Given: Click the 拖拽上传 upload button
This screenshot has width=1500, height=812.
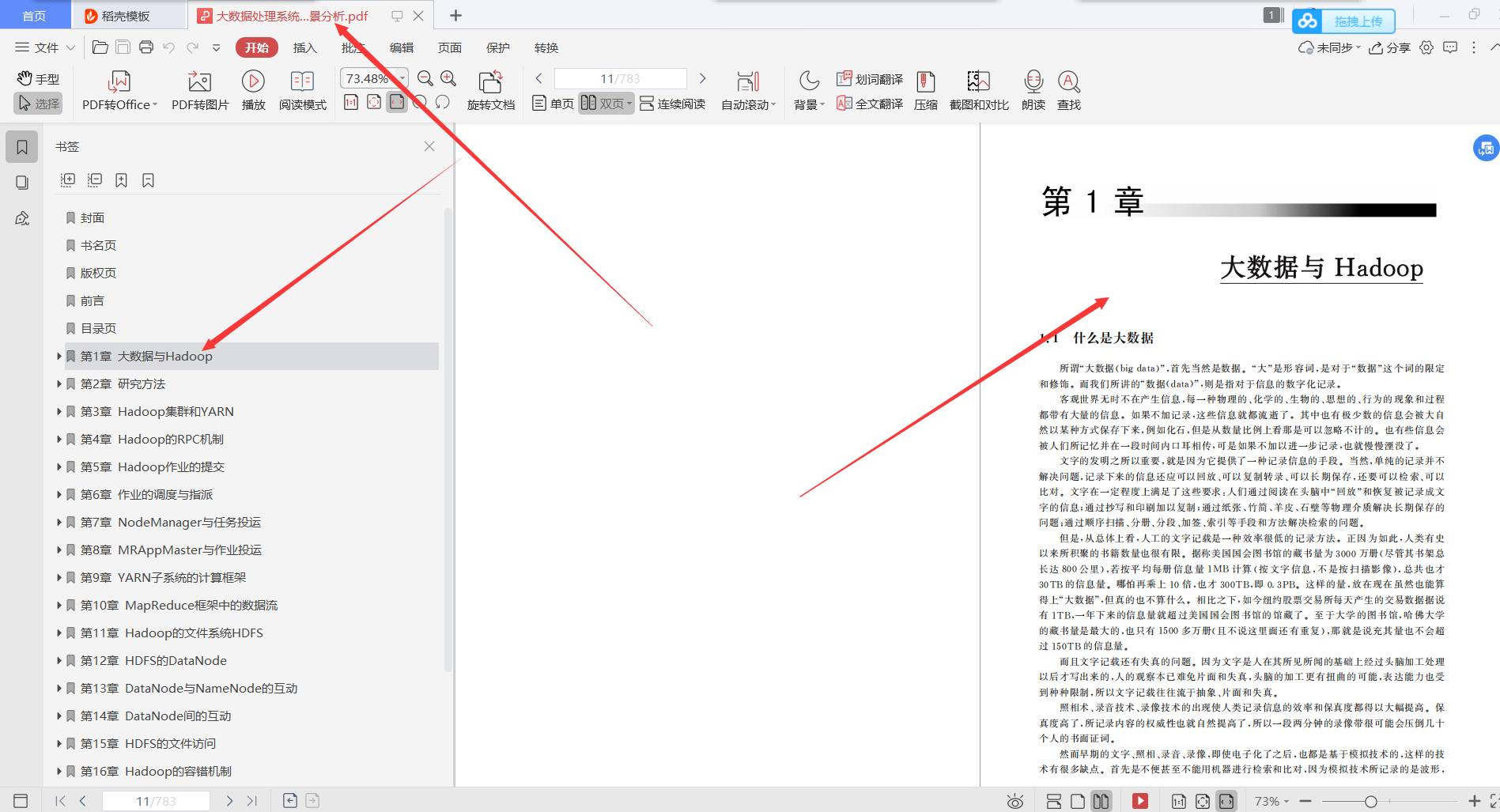Looking at the screenshot, I should click(1343, 21).
